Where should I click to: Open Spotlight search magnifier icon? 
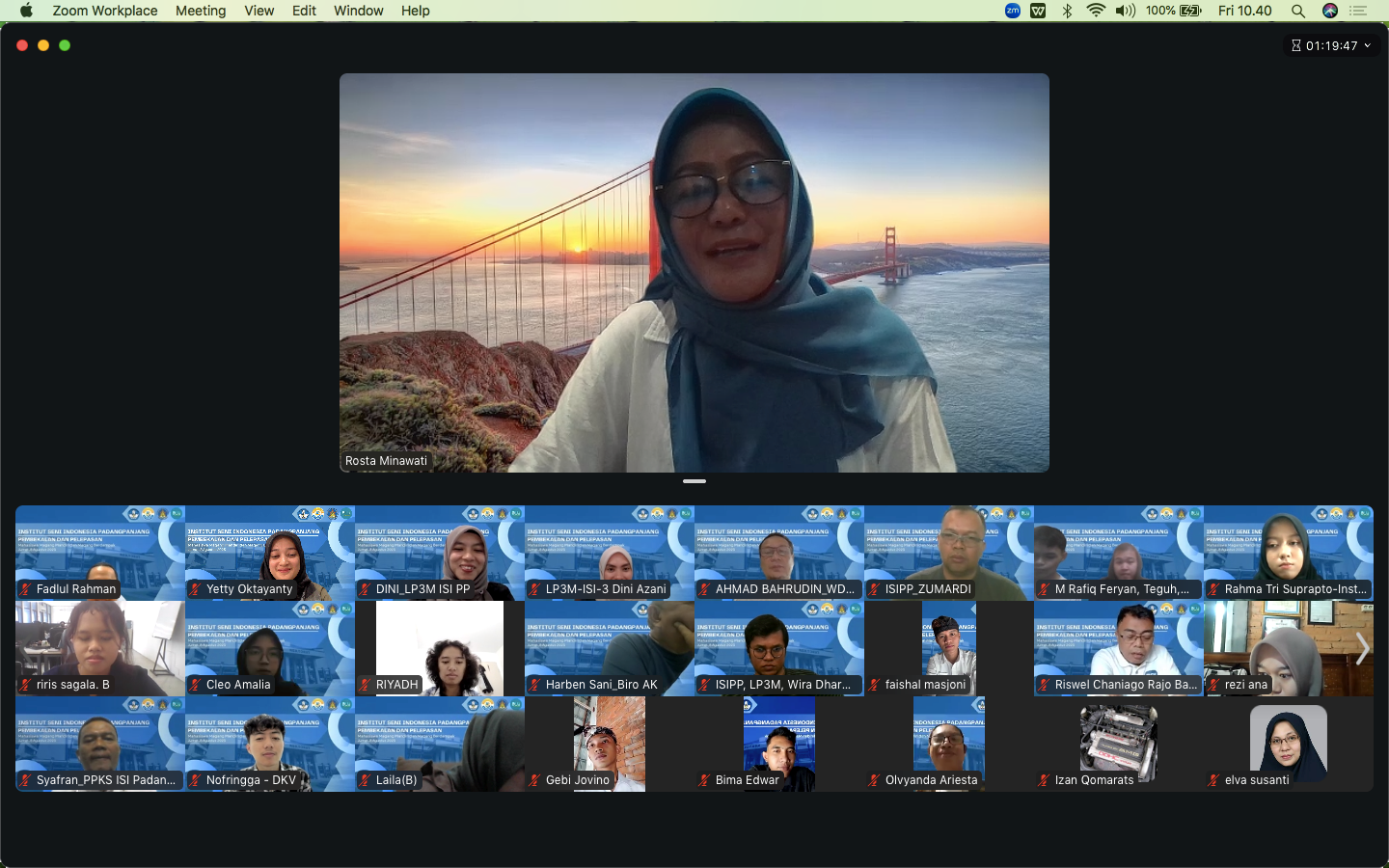(x=1298, y=11)
